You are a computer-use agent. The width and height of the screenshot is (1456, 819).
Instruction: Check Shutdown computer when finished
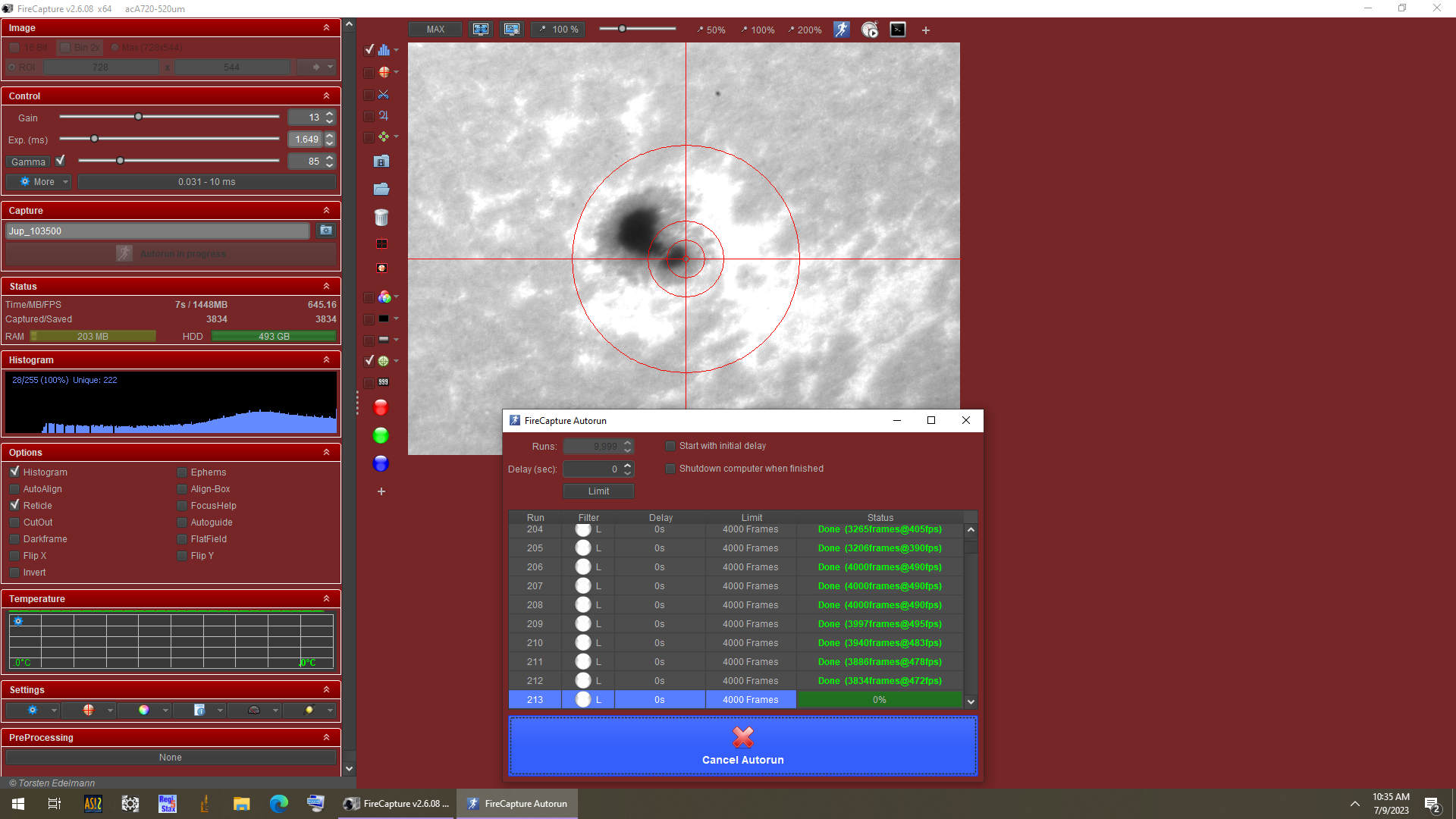670,469
